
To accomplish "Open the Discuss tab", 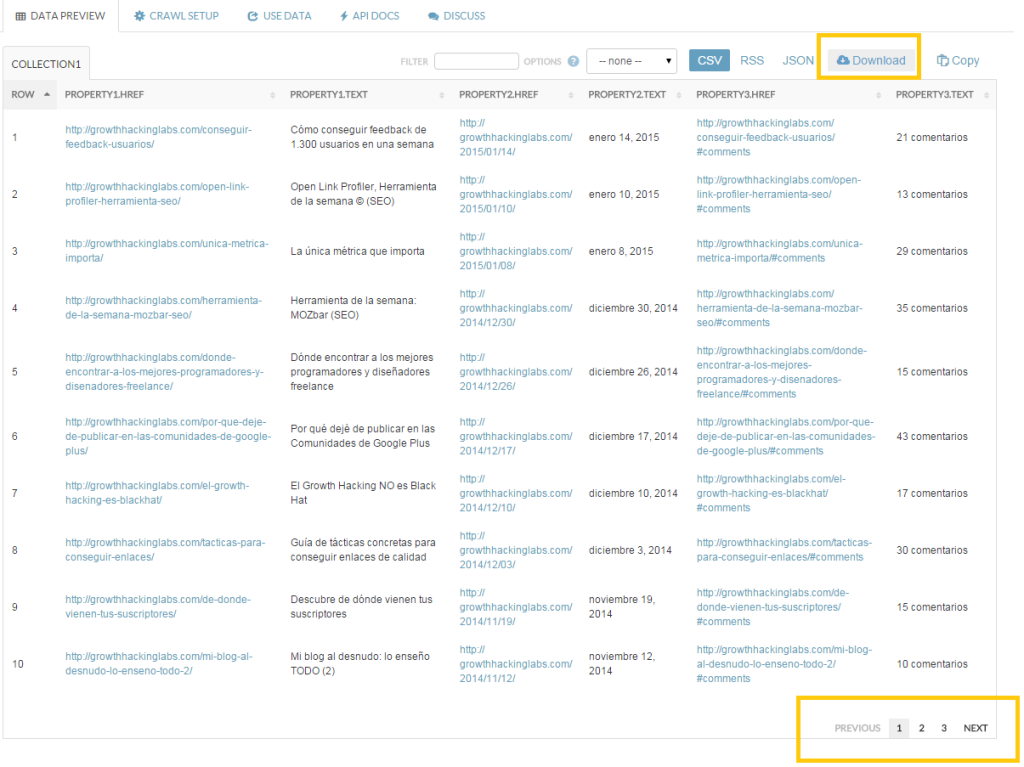I will point(456,16).
